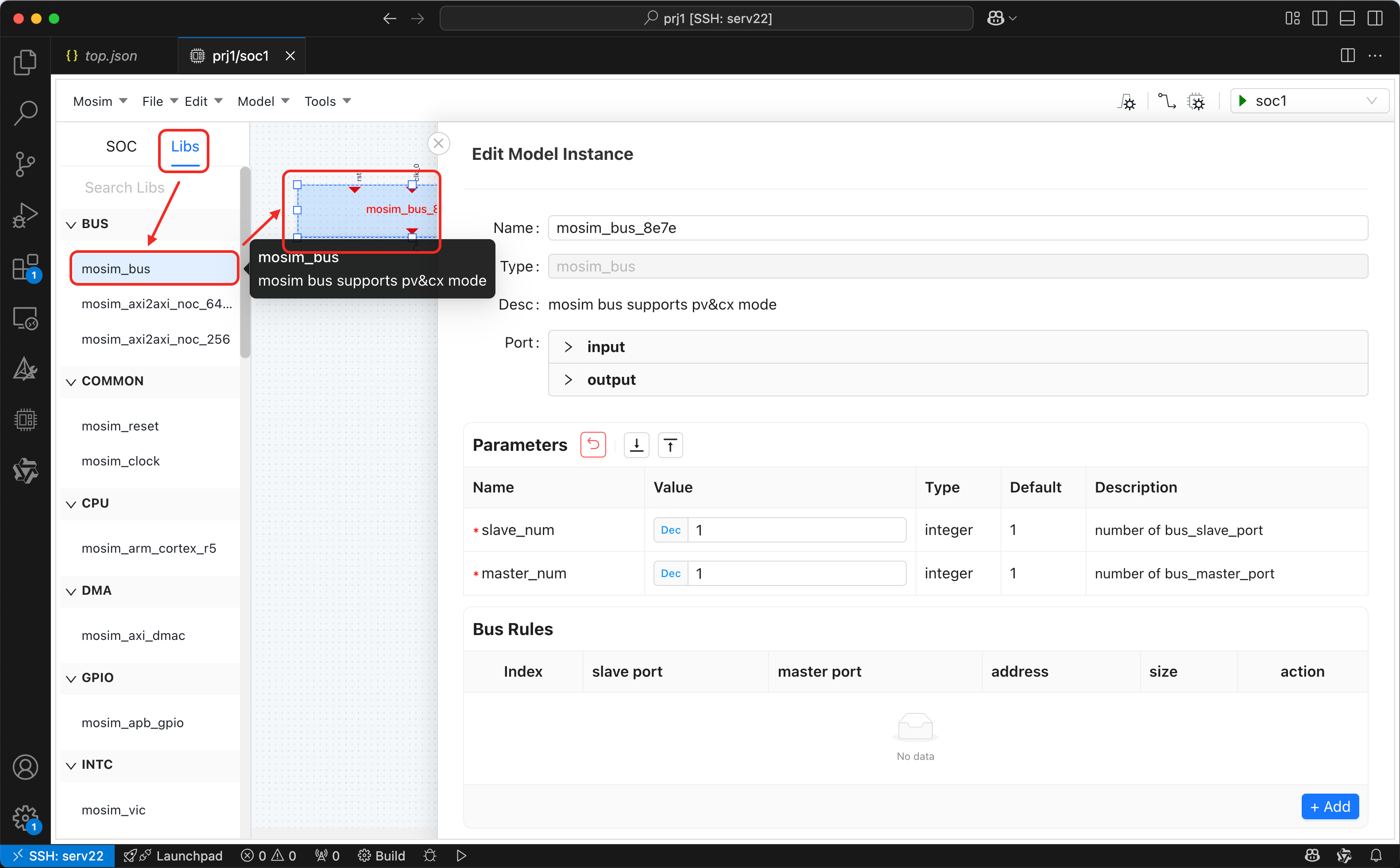1400x868 pixels.
Task: Select mosim_arm_cortex_r5 library item
Action: coord(149,548)
